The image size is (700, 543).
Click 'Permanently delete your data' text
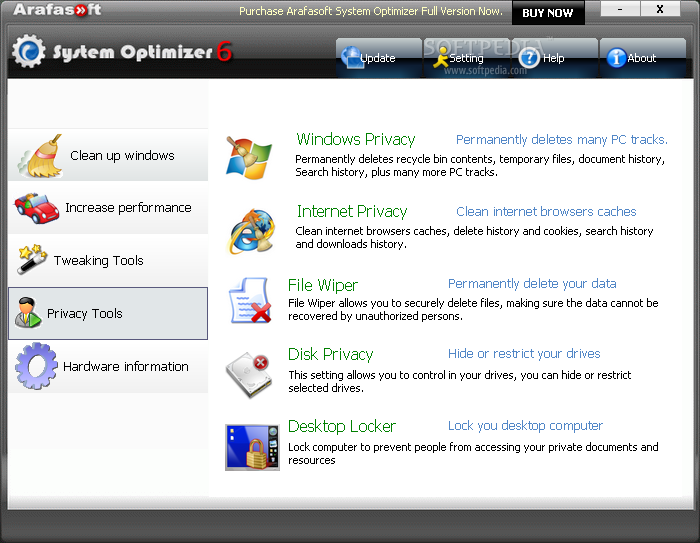(x=532, y=284)
